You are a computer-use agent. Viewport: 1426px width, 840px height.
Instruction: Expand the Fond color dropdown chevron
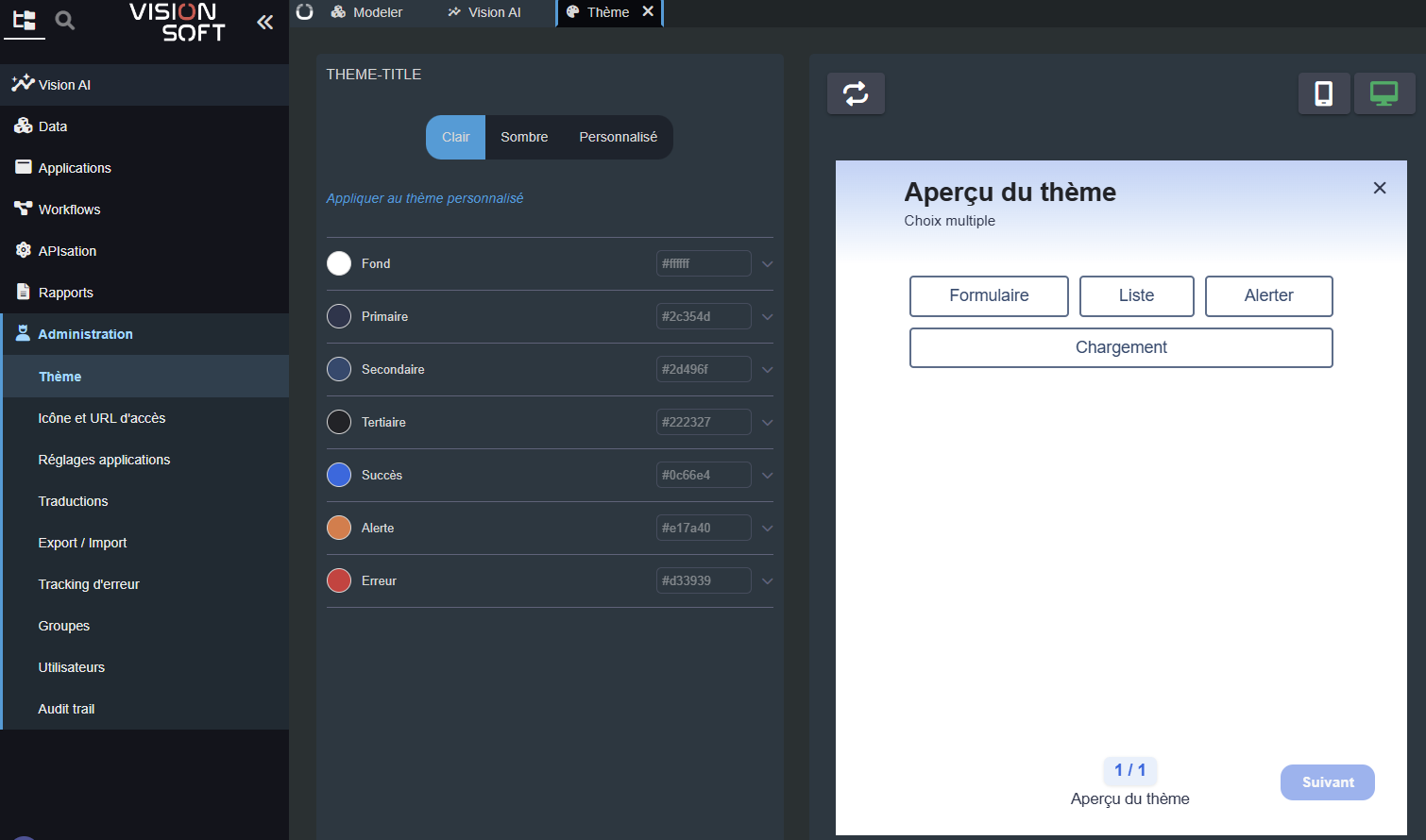[767, 264]
